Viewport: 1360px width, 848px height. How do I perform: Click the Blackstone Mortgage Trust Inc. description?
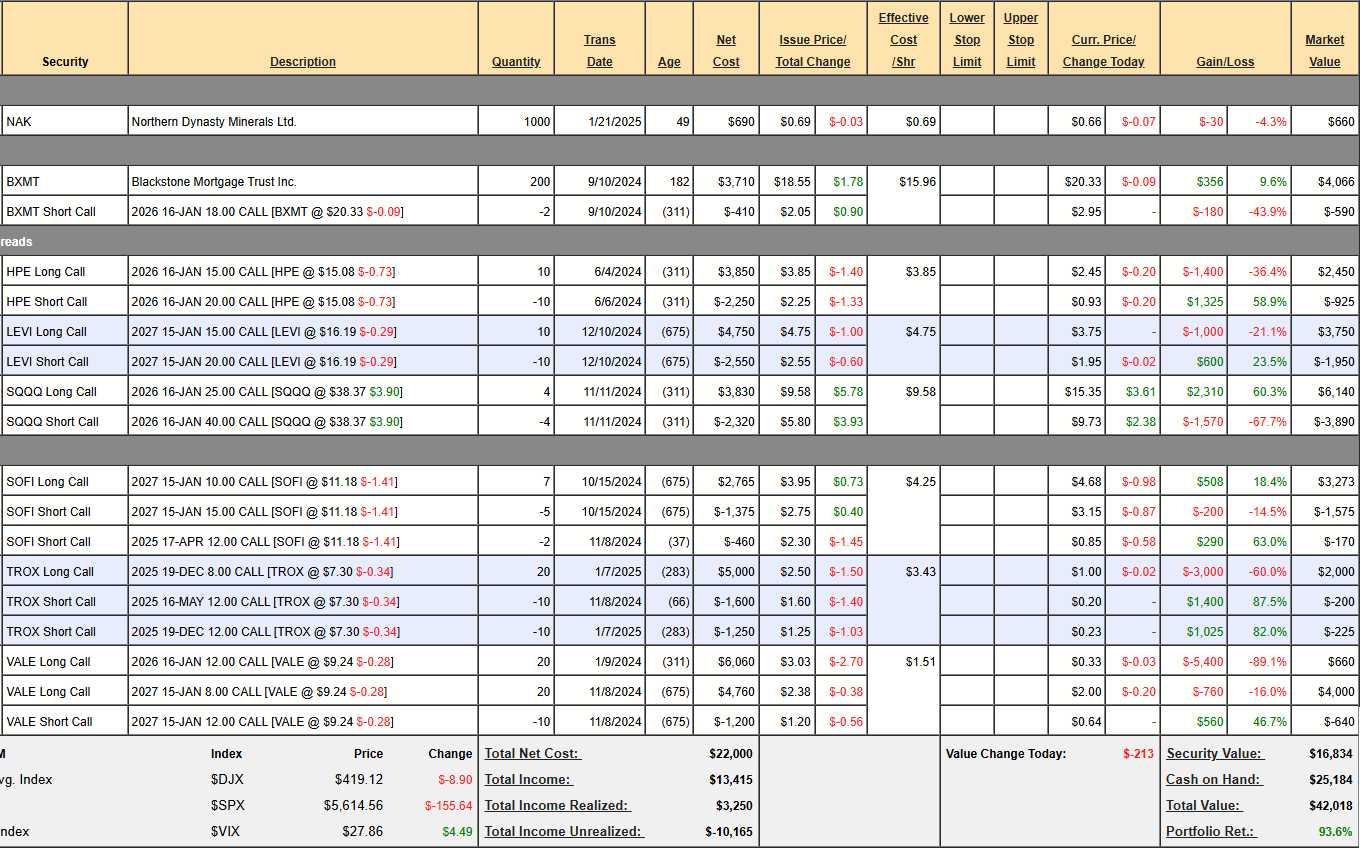point(214,182)
